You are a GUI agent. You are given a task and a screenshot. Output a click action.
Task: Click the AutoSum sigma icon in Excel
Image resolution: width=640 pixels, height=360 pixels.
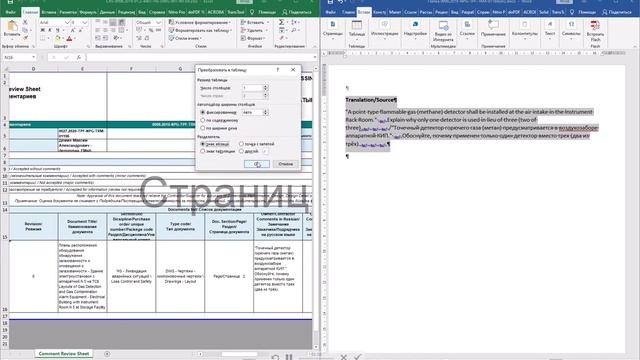coord(282,22)
